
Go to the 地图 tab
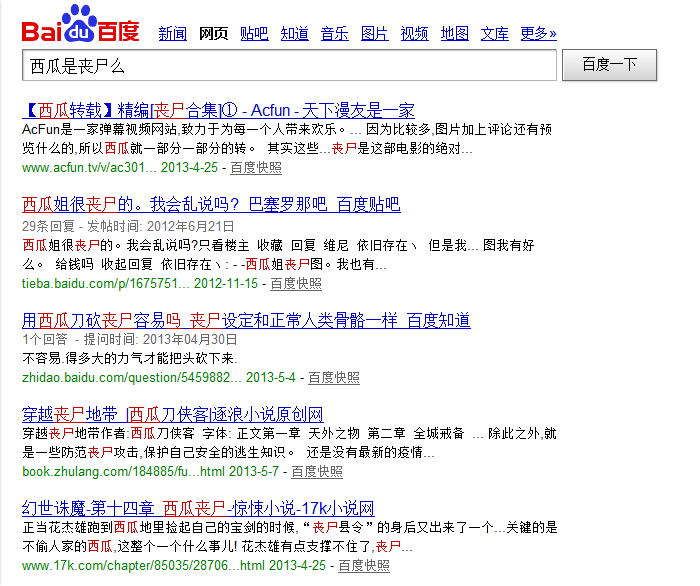[454, 33]
